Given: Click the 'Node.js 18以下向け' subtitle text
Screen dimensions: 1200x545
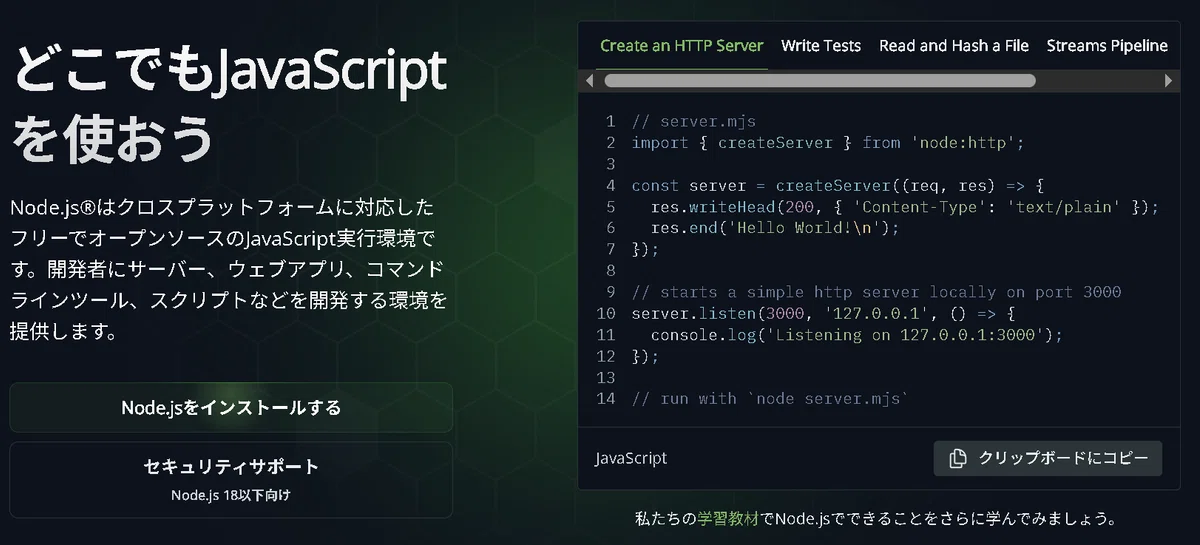Looking at the screenshot, I should click(231, 495).
